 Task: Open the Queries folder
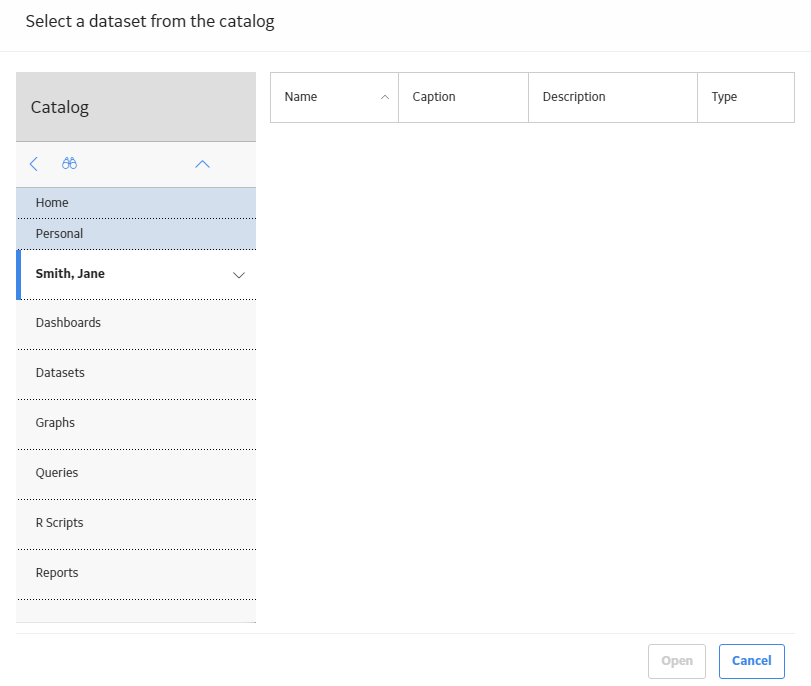pyautogui.click(x=136, y=474)
